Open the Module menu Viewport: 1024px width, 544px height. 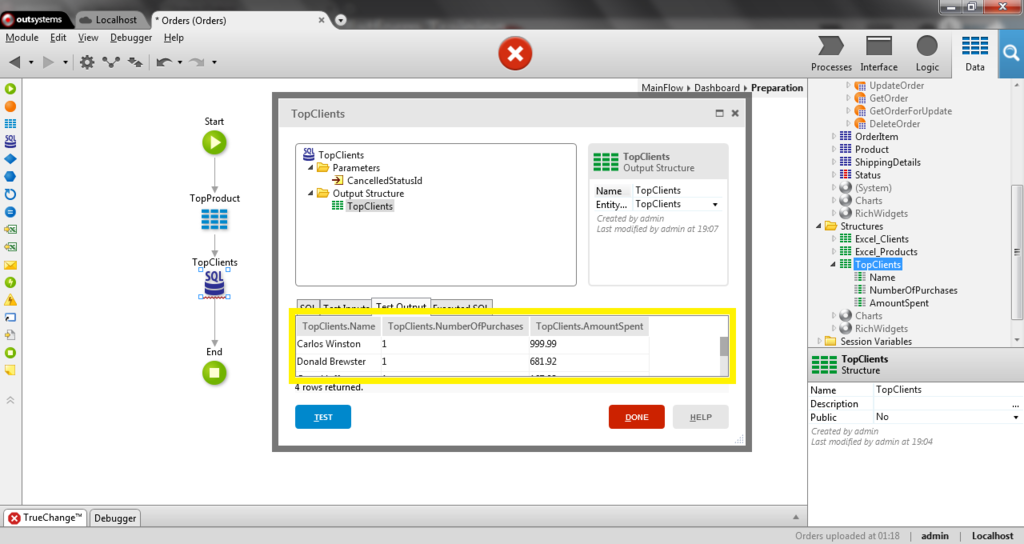(x=22, y=38)
